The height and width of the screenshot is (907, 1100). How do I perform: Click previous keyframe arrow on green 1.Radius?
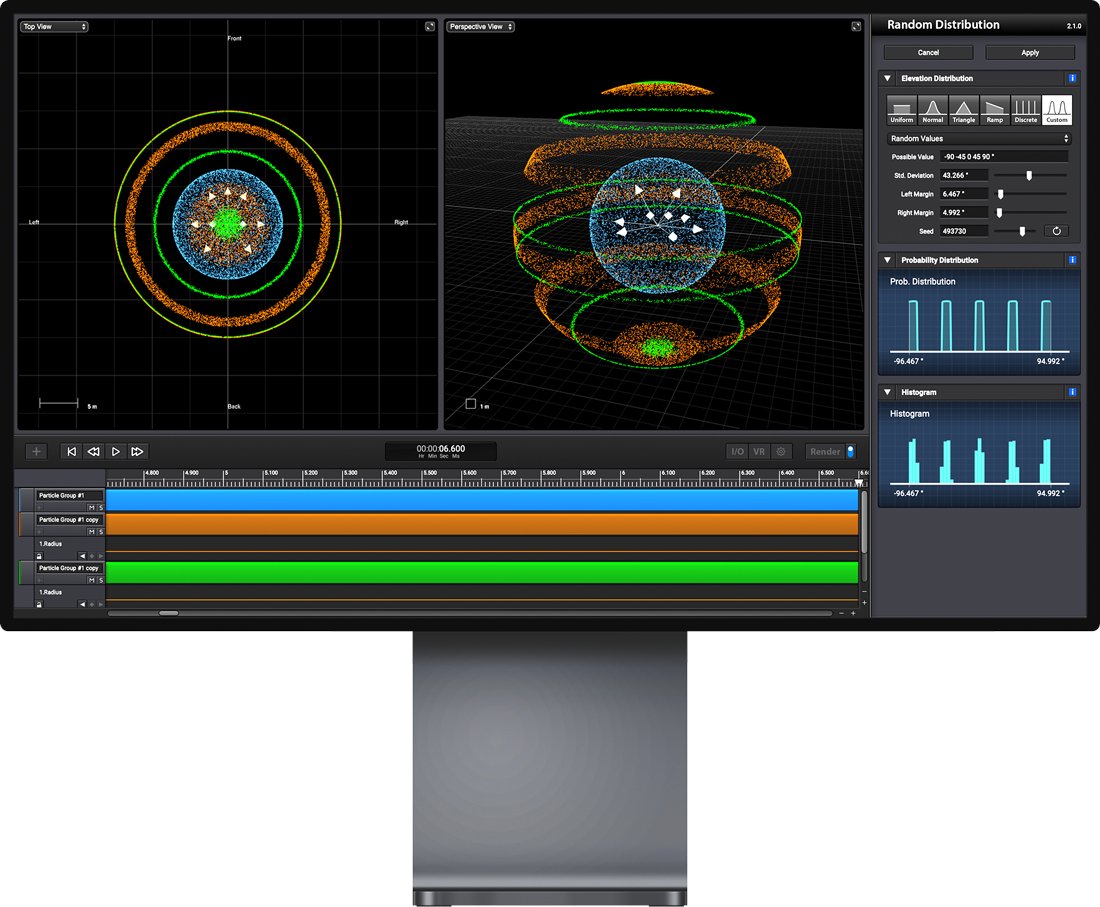82,604
